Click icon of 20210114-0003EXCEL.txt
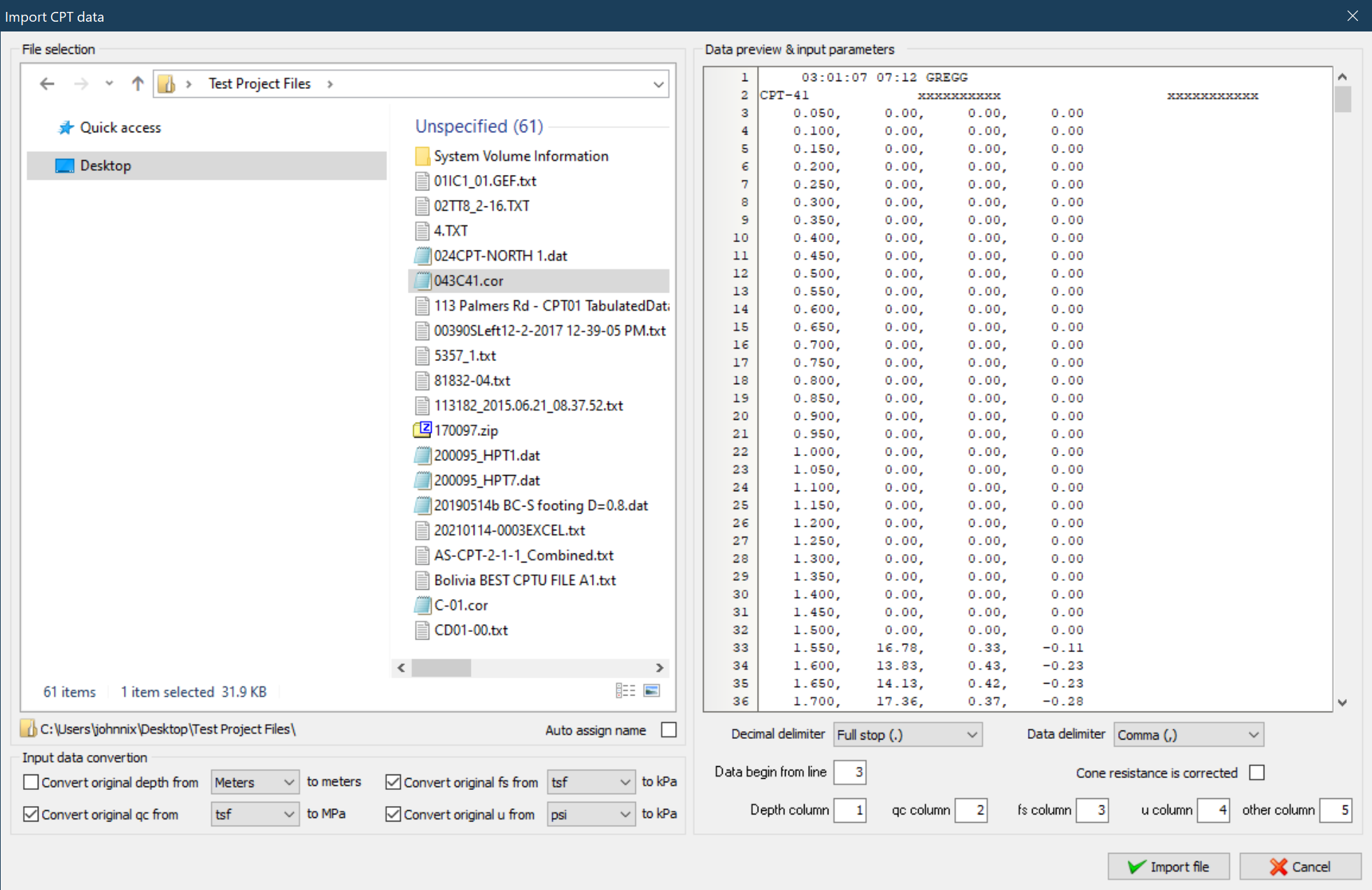The width and height of the screenshot is (1372, 890). pyautogui.click(x=422, y=530)
